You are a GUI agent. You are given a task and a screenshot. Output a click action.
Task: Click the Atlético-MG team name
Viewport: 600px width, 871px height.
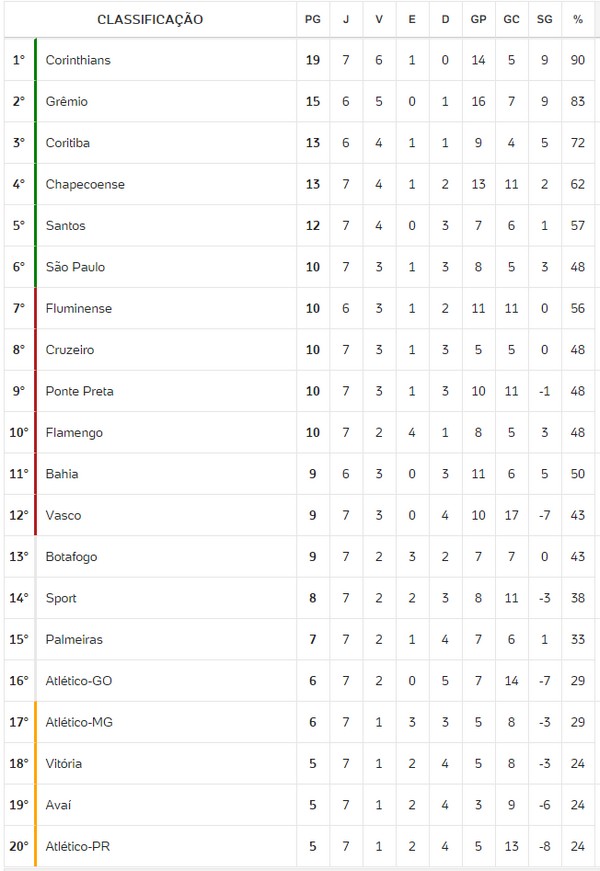coord(80,722)
